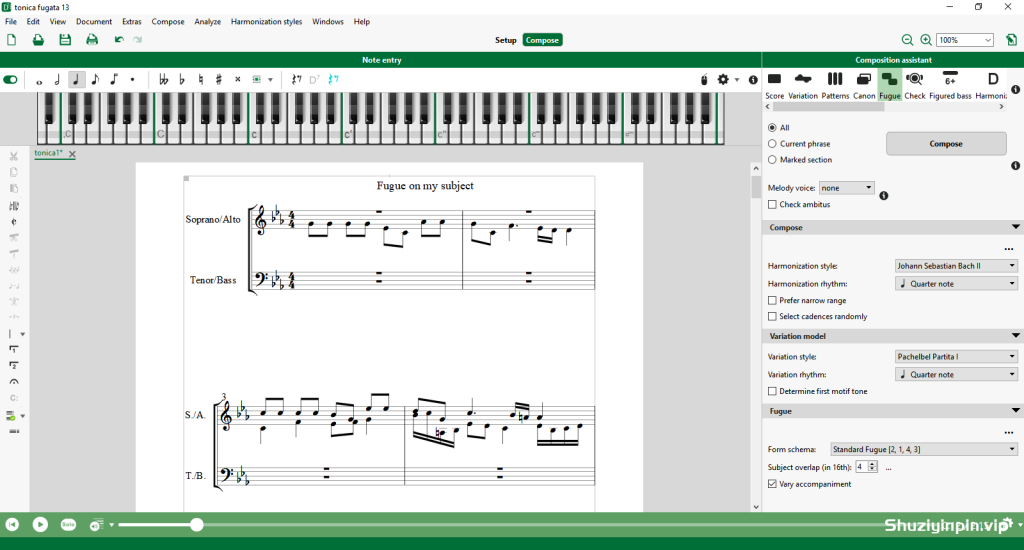
Task: Open File menu
Action: (x=11, y=22)
